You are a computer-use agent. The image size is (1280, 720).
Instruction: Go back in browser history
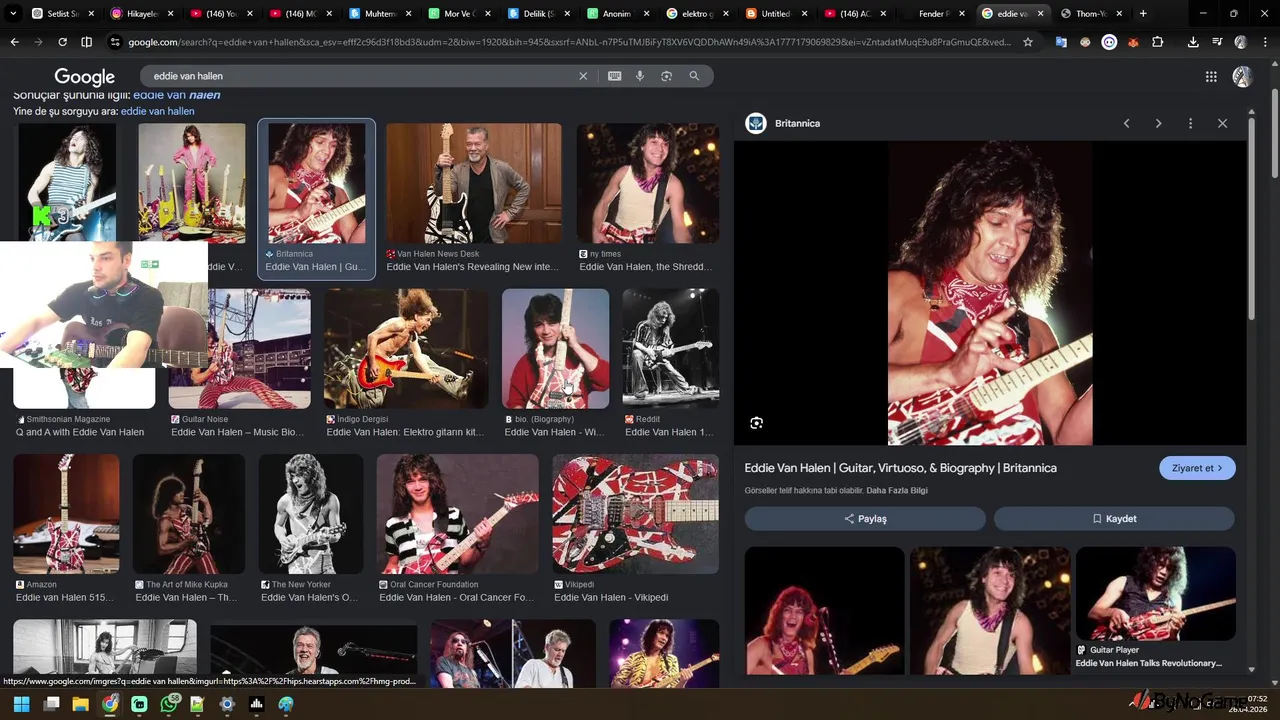[x=14, y=42]
